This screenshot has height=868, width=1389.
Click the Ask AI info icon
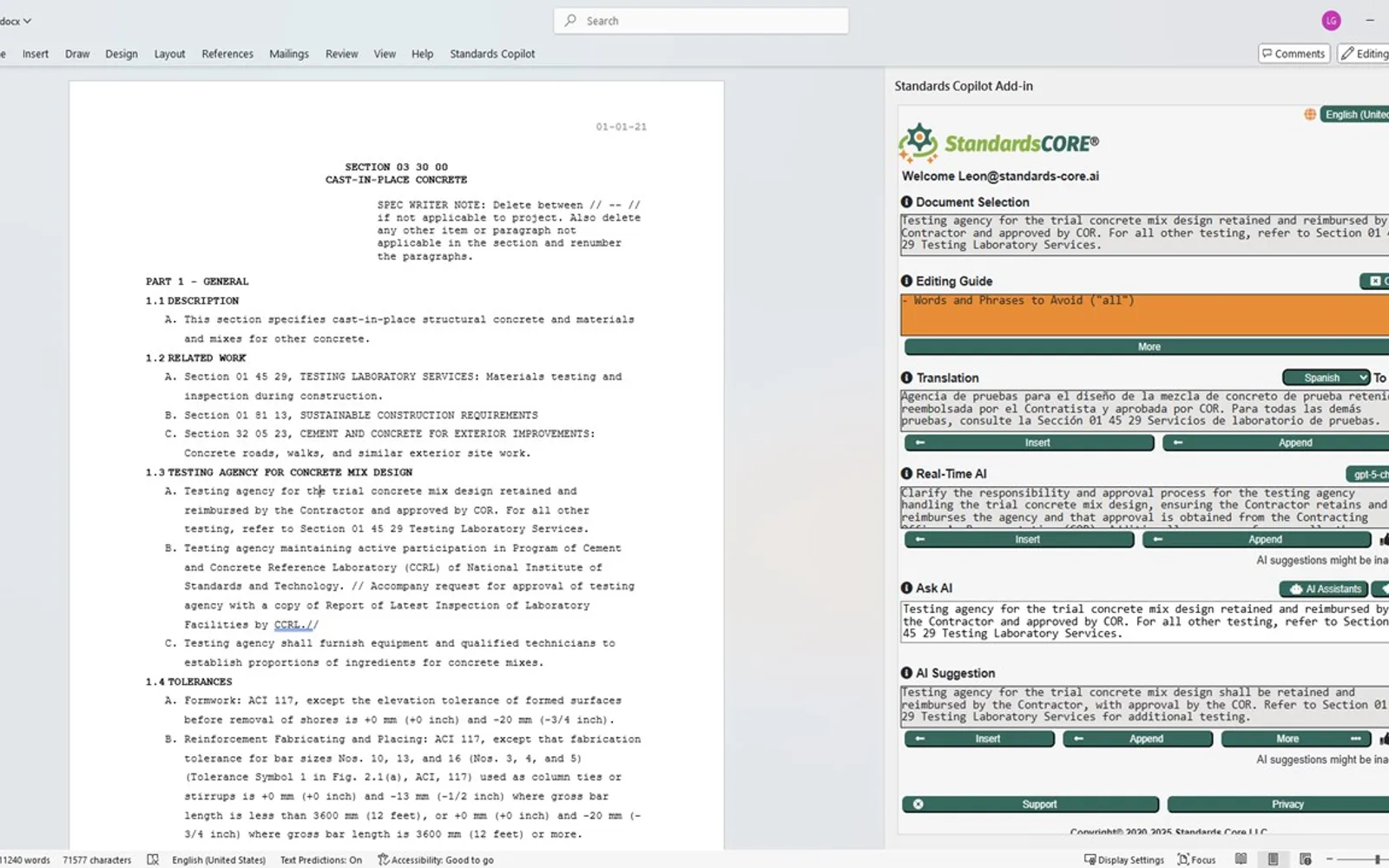[x=906, y=588]
